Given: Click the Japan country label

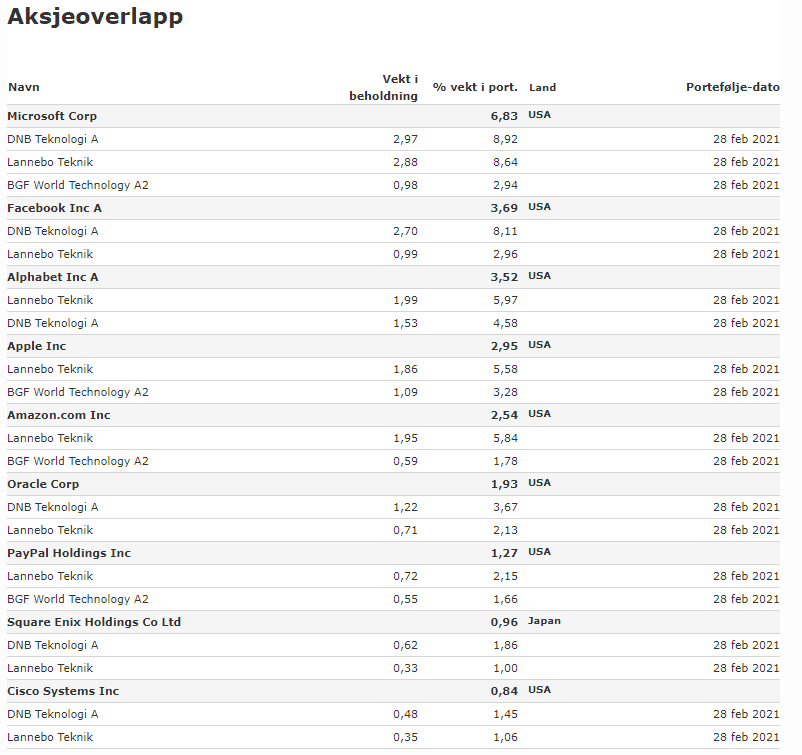Looking at the screenshot, I should click(544, 621).
